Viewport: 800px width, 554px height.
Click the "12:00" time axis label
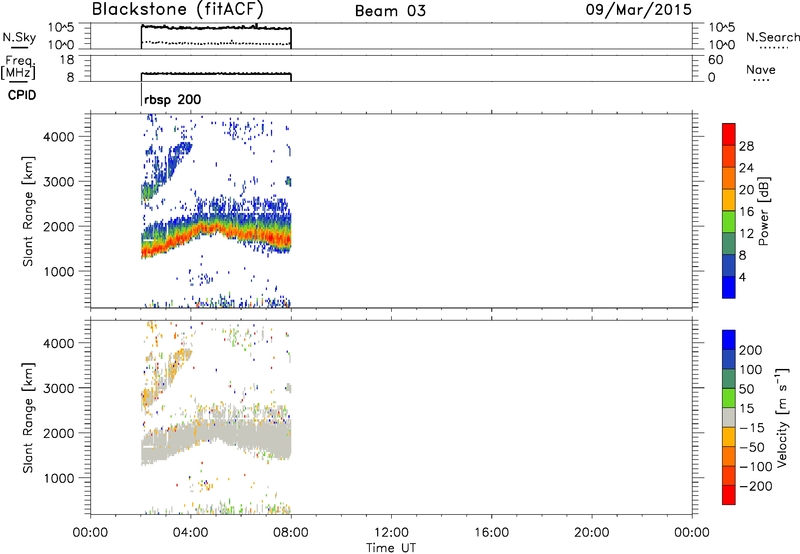pos(391,533)
